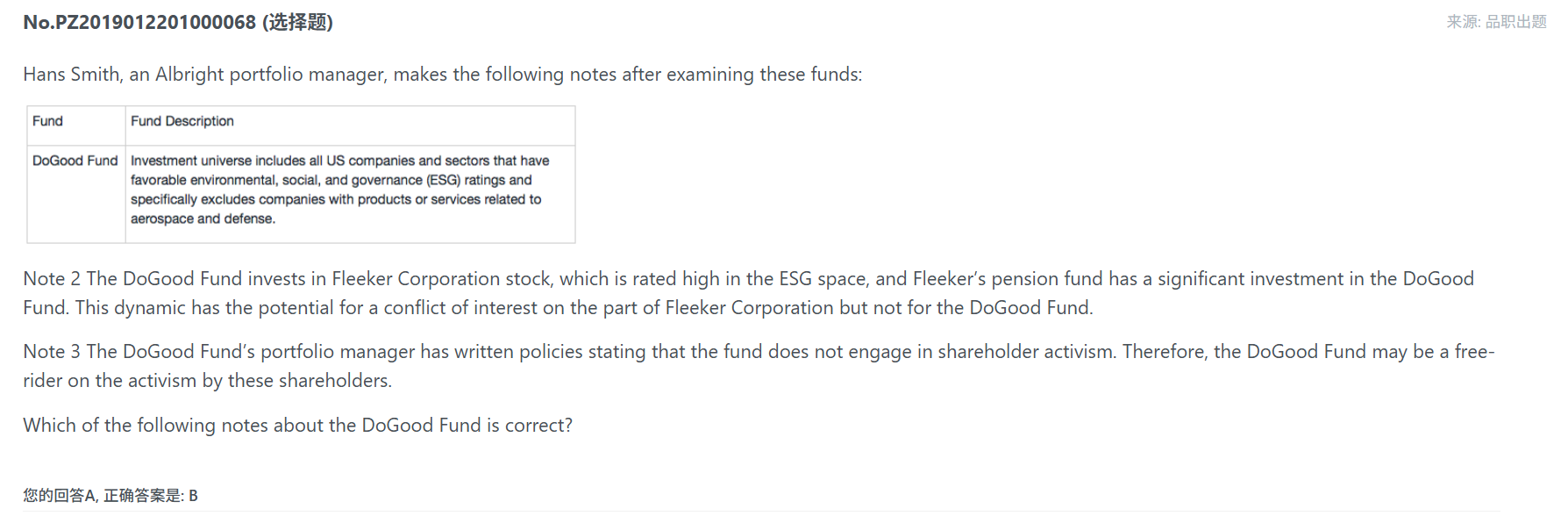The image size is (1568, 516).
Task: Click the Fund column header cell
Action: tap(76, 125)
